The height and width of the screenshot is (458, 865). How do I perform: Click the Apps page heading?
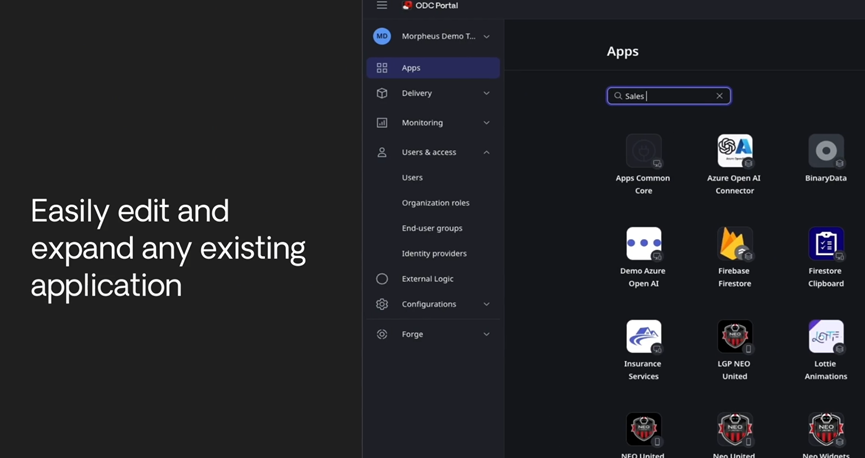[623, 51]
